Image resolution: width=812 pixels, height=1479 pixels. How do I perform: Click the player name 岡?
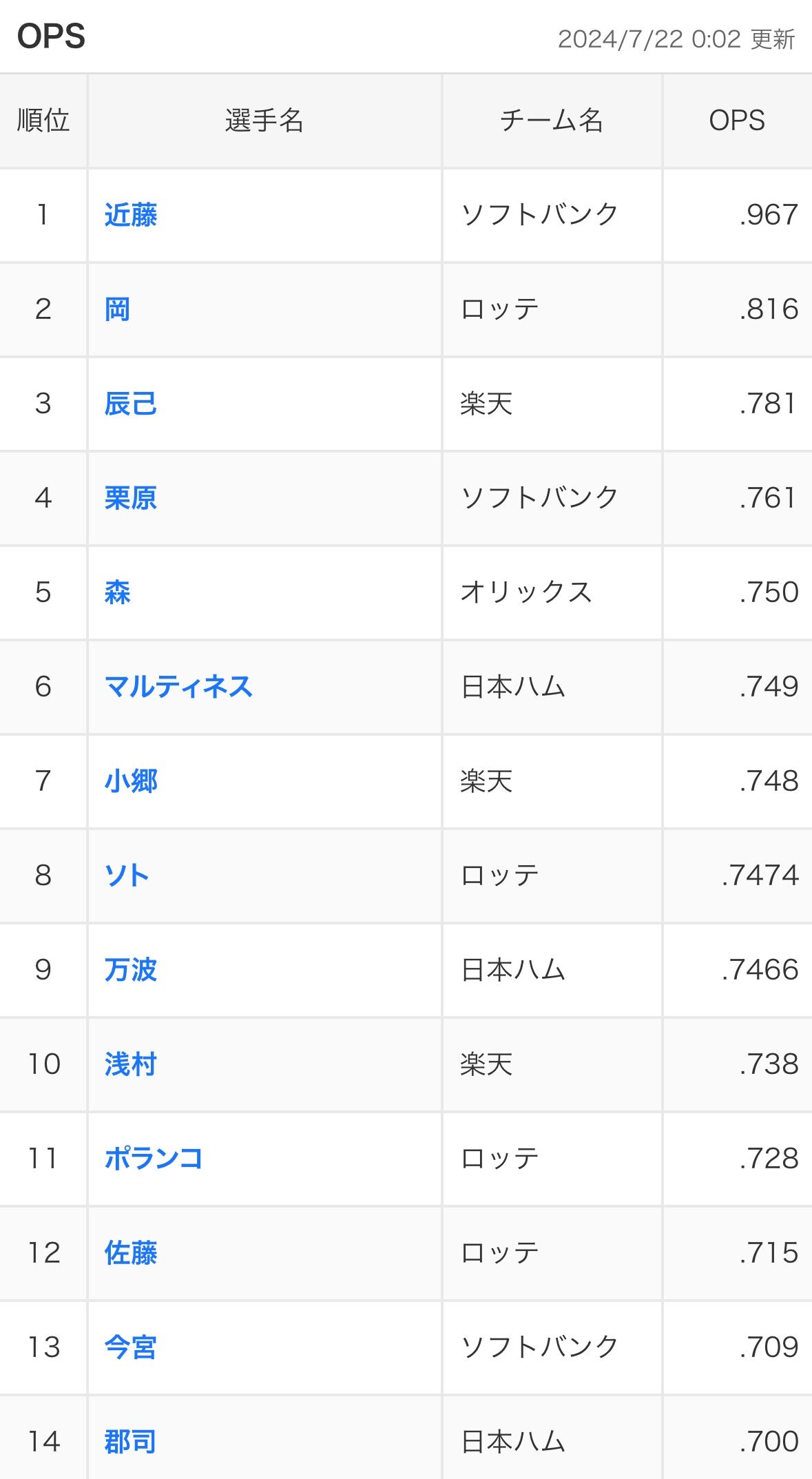pyautogui.click(x=117, y=309)
